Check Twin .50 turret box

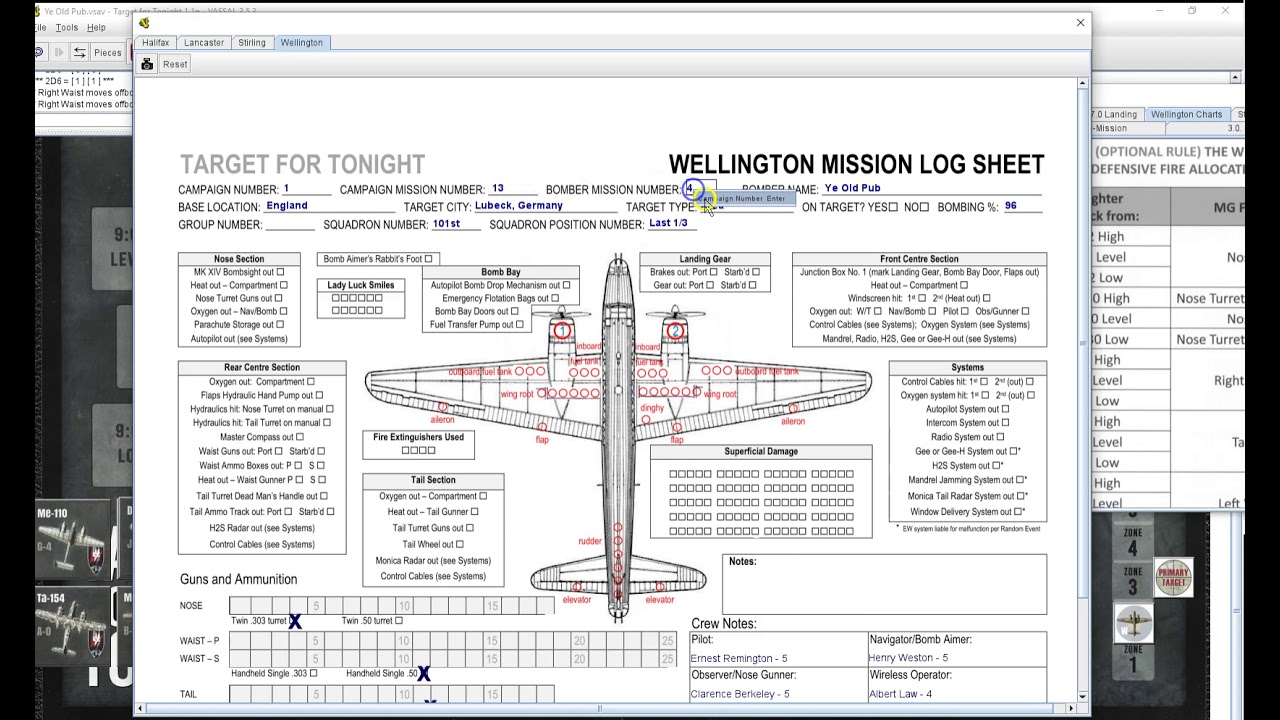398,621
